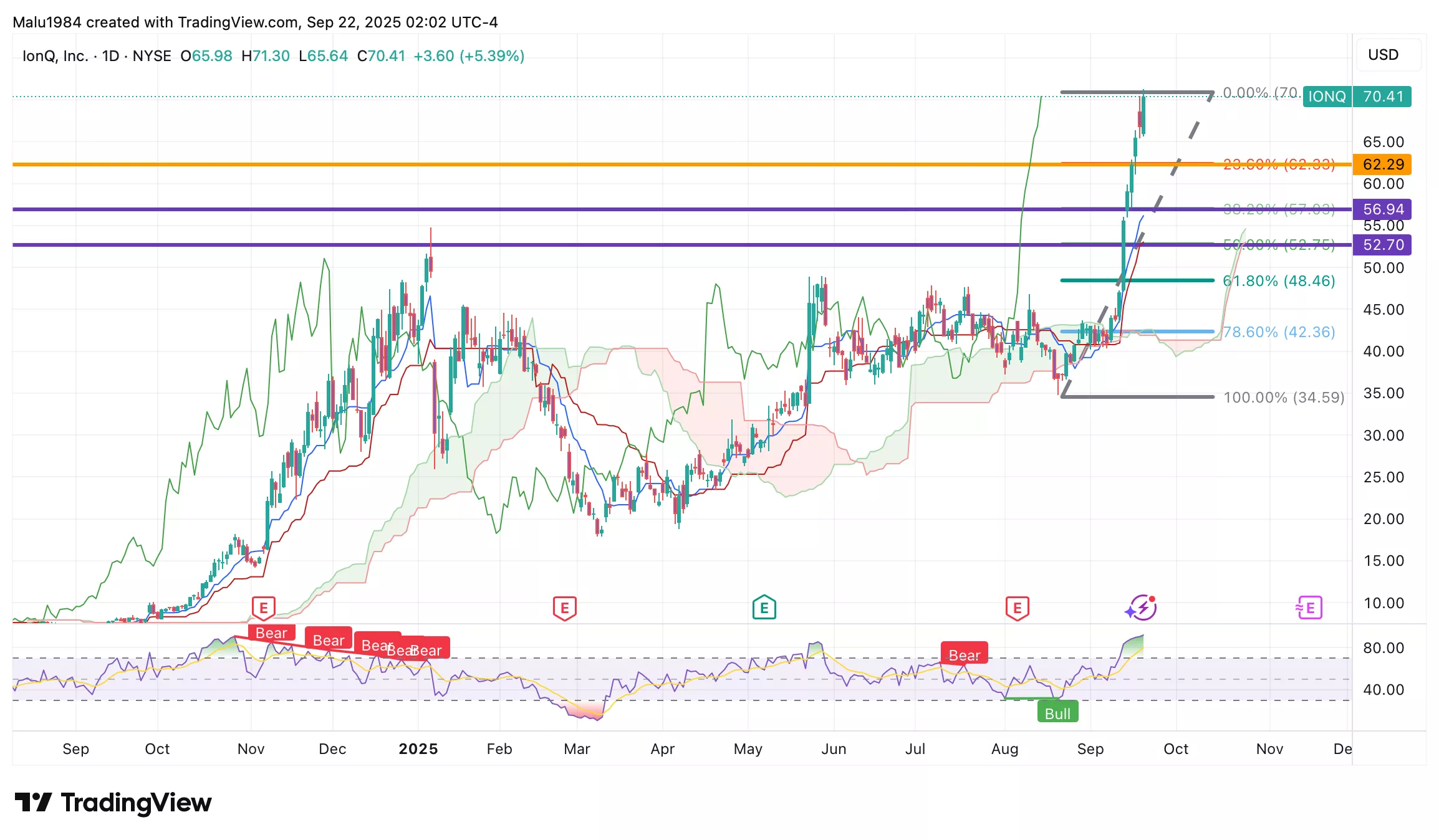1439x840 pixels.
Task: Click the USD currency button
Action: coord(1388,55)
